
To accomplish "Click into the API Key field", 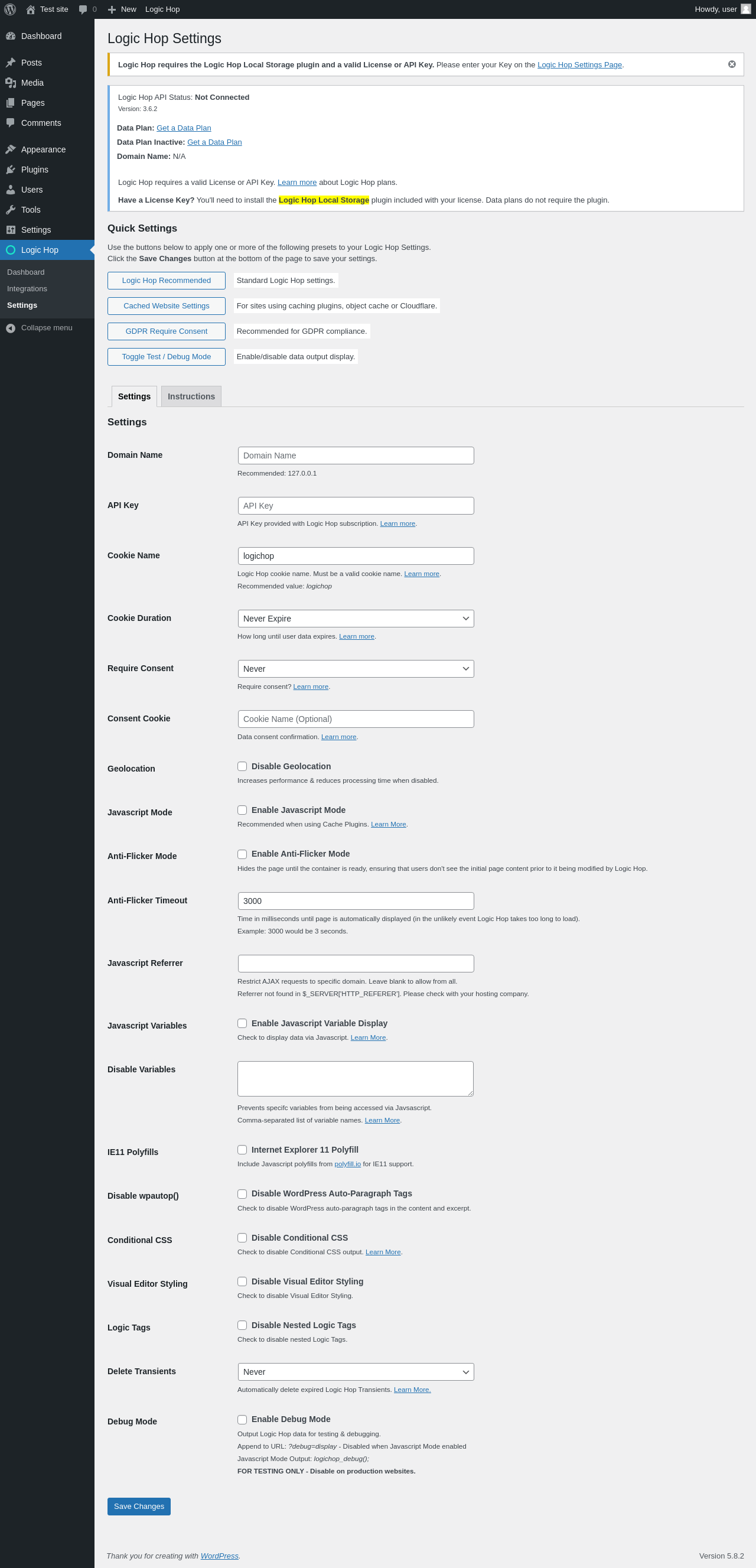I will (356, 506).
